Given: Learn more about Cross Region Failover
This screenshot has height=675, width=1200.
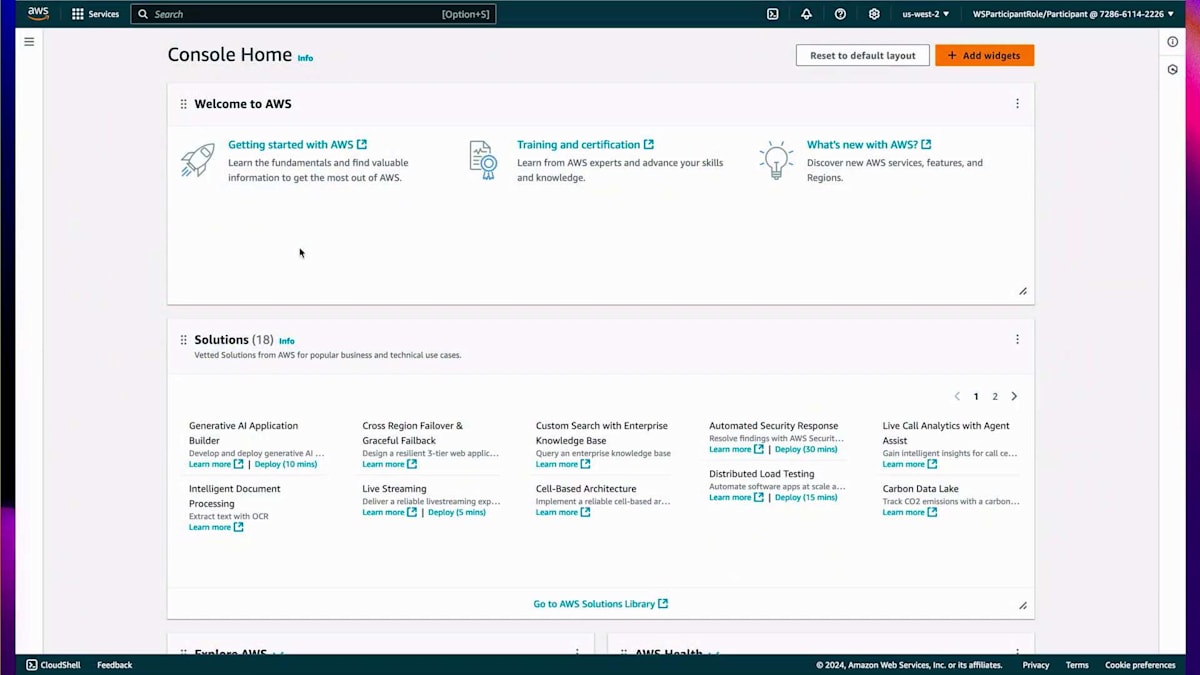Looking at the screenshot, I should [x=389, y=464].
